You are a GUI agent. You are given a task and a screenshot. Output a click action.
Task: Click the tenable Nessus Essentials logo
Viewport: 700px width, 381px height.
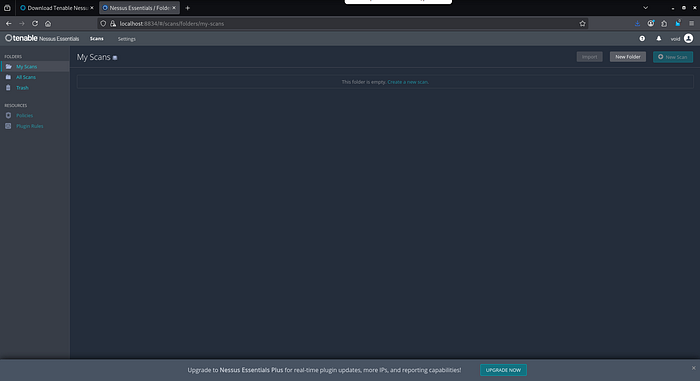point(42,38)
